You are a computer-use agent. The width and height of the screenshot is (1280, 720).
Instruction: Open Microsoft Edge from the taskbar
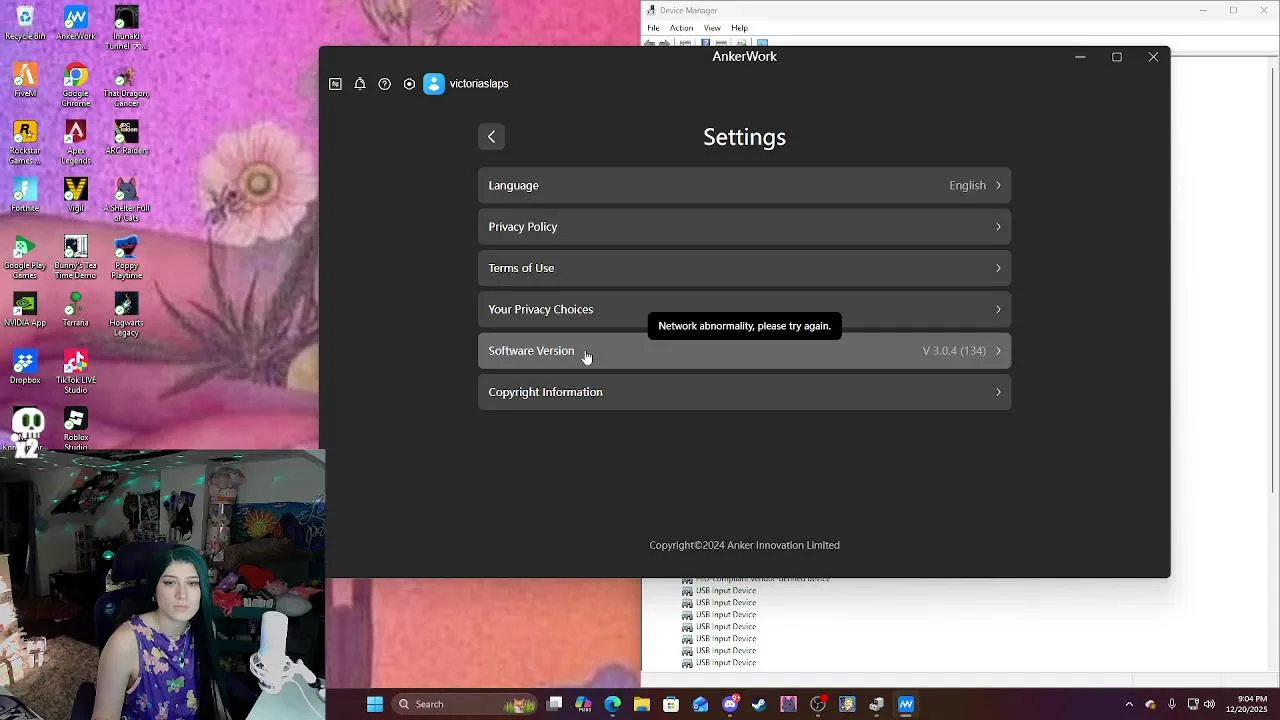tap(613, 704)
